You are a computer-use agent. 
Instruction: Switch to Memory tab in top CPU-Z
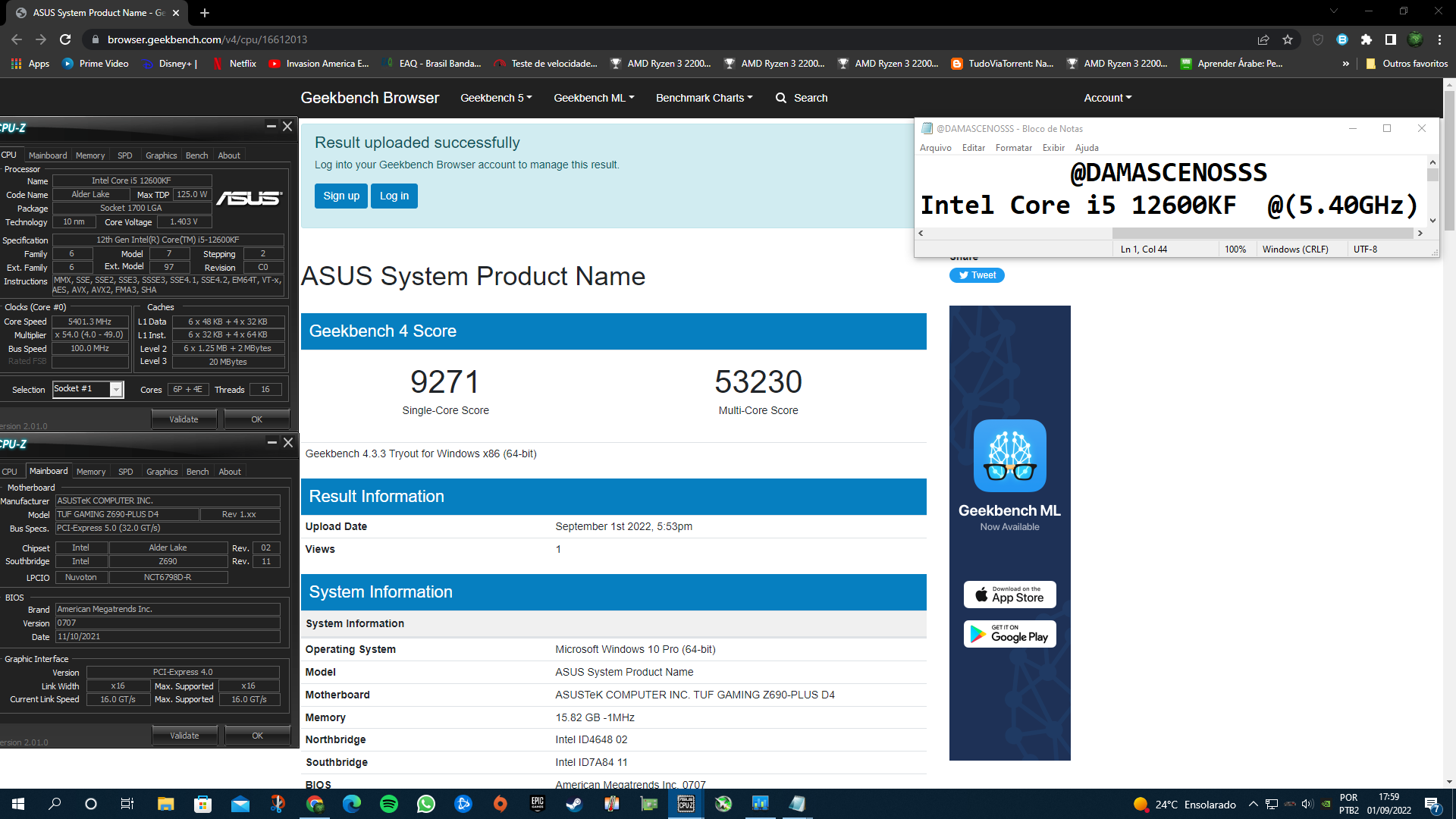click(90, 155)
